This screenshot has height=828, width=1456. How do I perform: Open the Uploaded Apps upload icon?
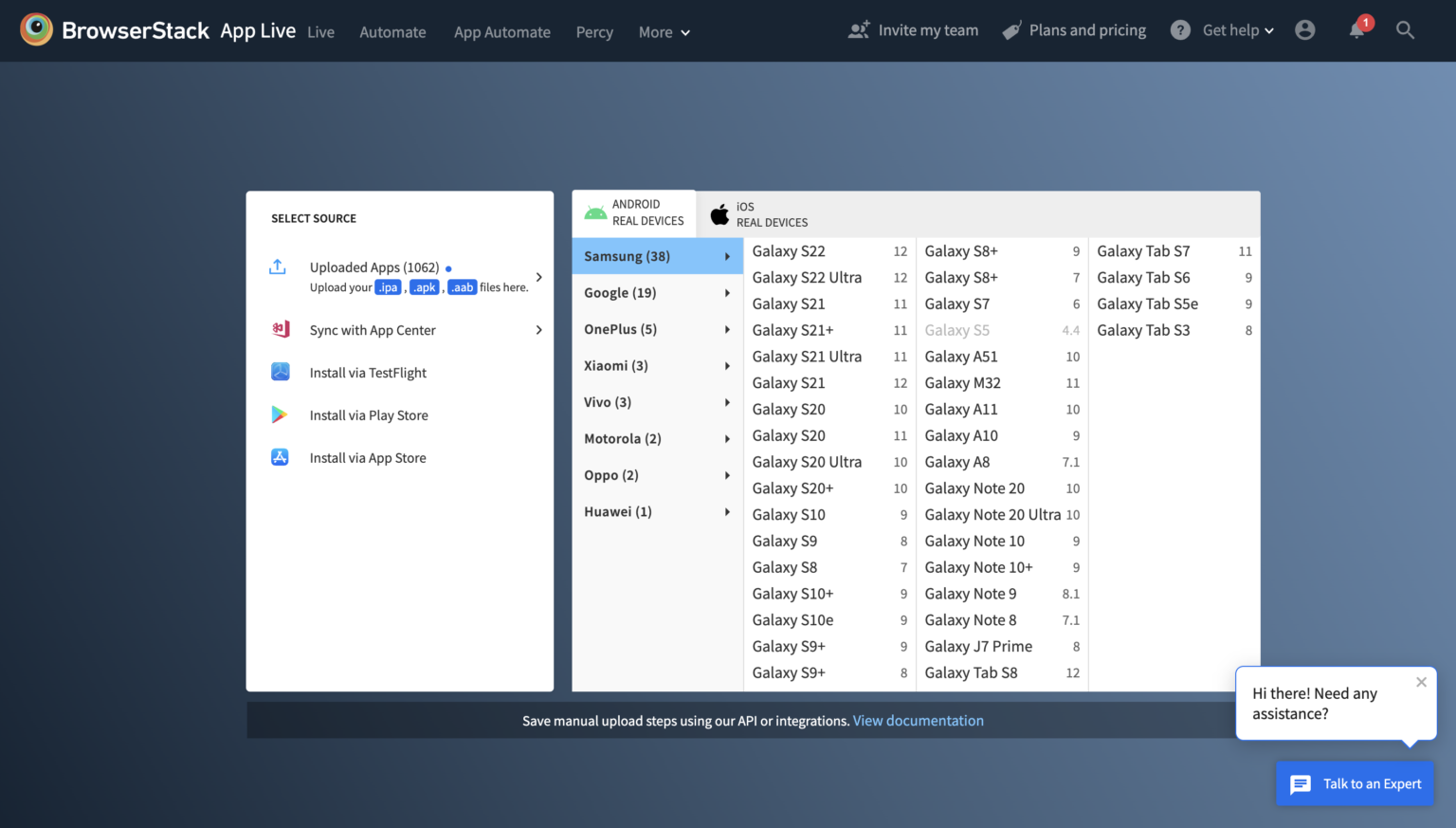pyautogui.click(x=278, y=267)
